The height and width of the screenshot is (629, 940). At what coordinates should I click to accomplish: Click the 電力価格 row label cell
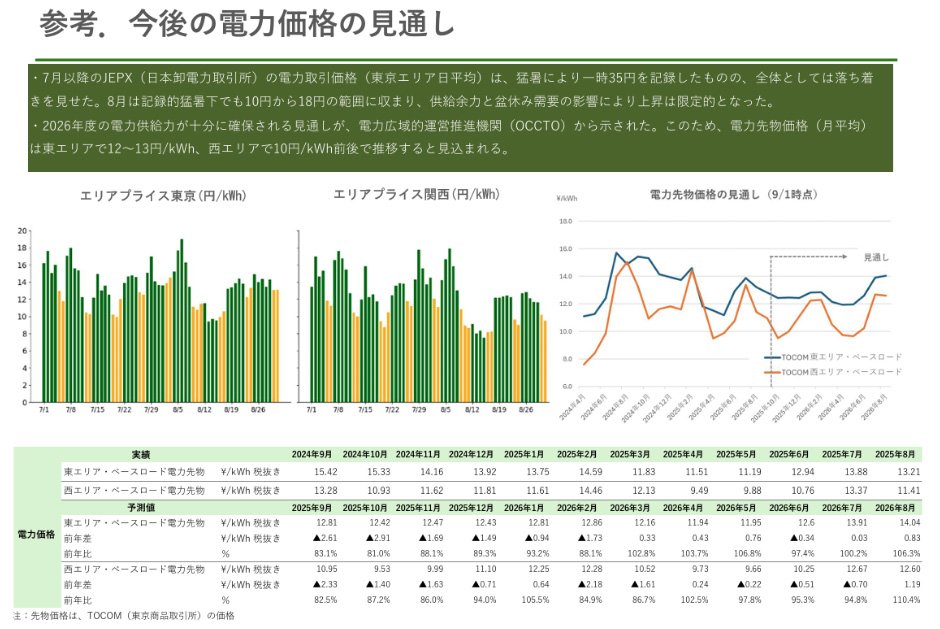(36, 534)
